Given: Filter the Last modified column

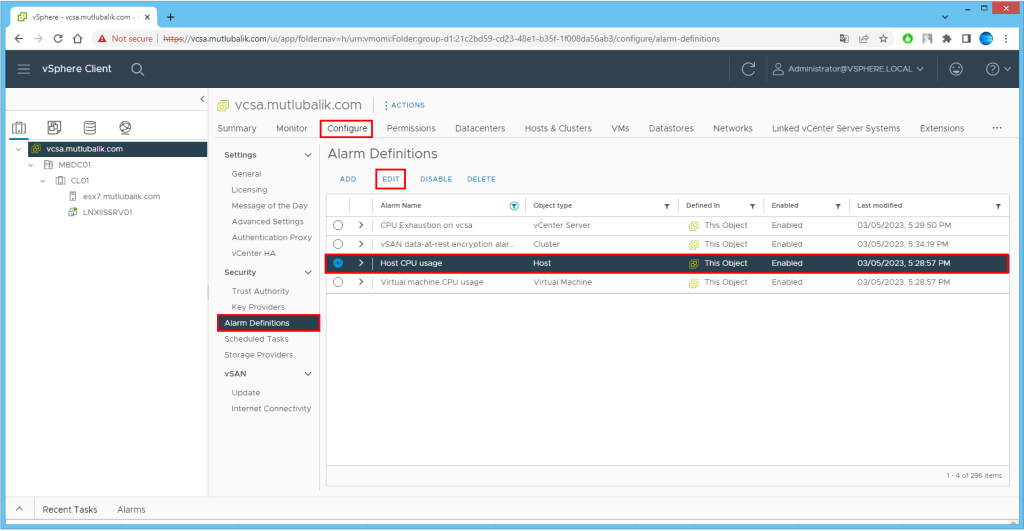Looking at the screenshot, I should click(x=998, y=206).
